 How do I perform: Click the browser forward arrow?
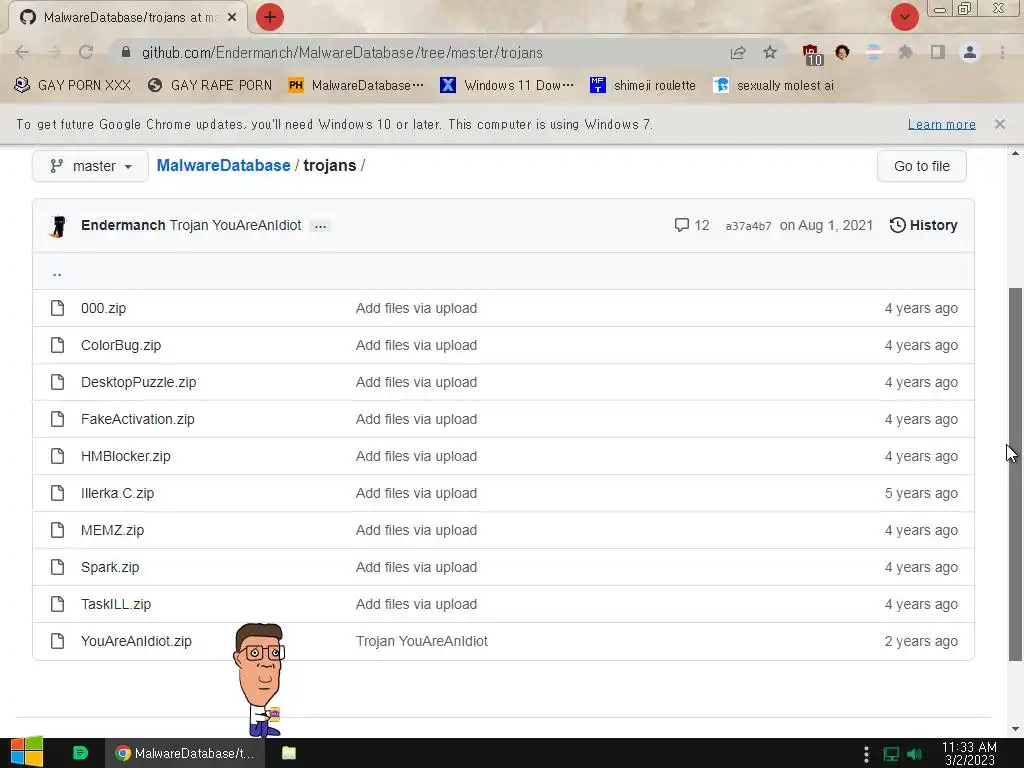point(55,52)
